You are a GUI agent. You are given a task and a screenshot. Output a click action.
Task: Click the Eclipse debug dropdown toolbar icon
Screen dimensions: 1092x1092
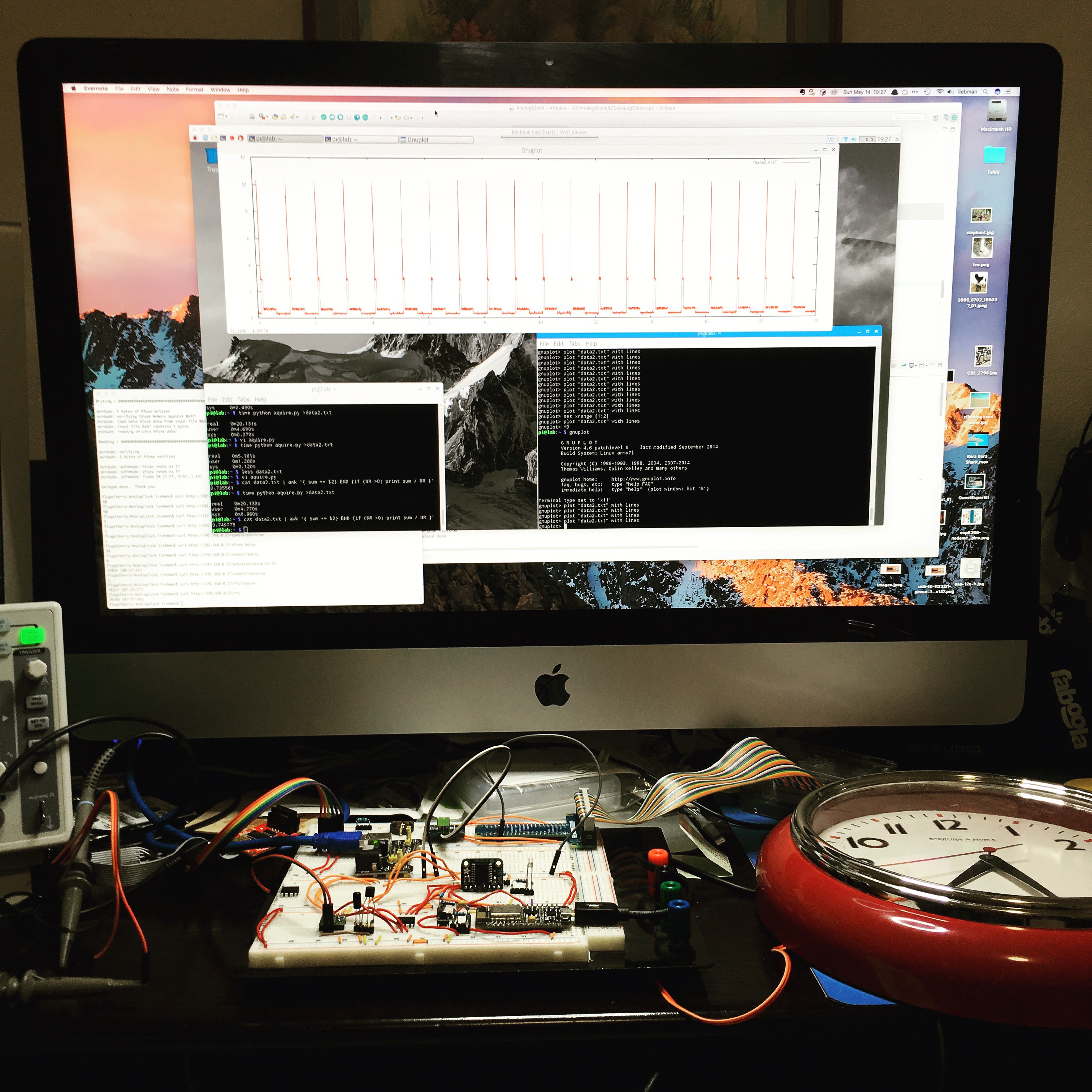[263, 116]
